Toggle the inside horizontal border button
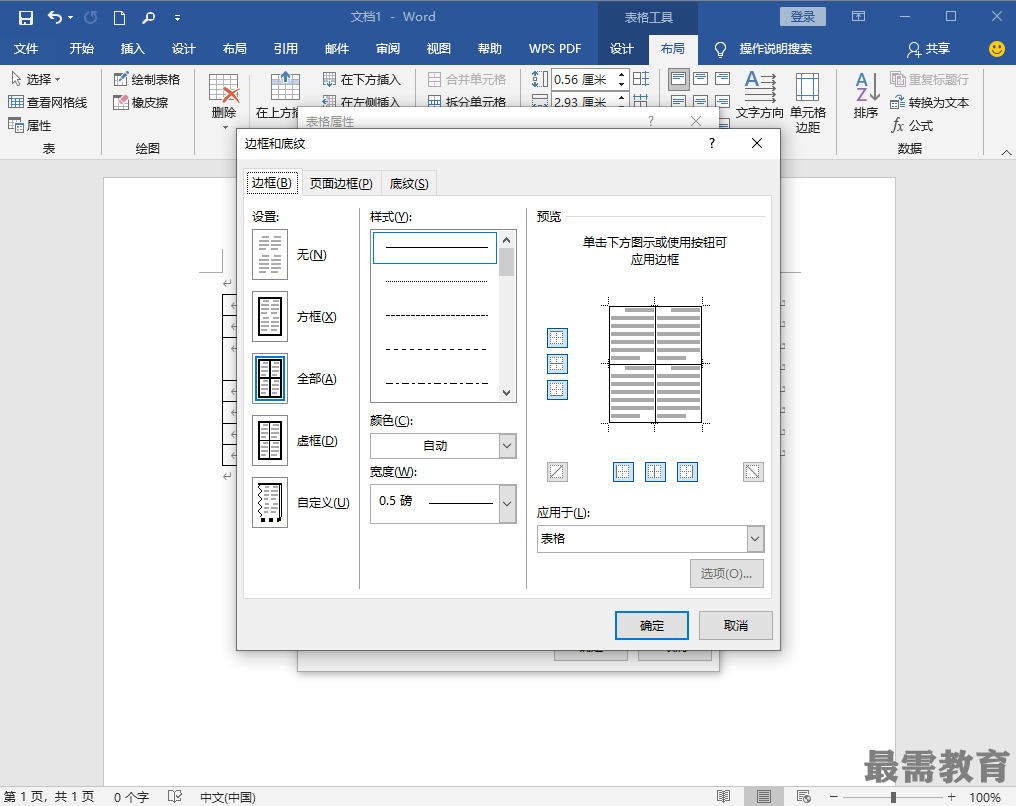The image size is (1016, 806). pyautogui.click(x=557, y=364)
